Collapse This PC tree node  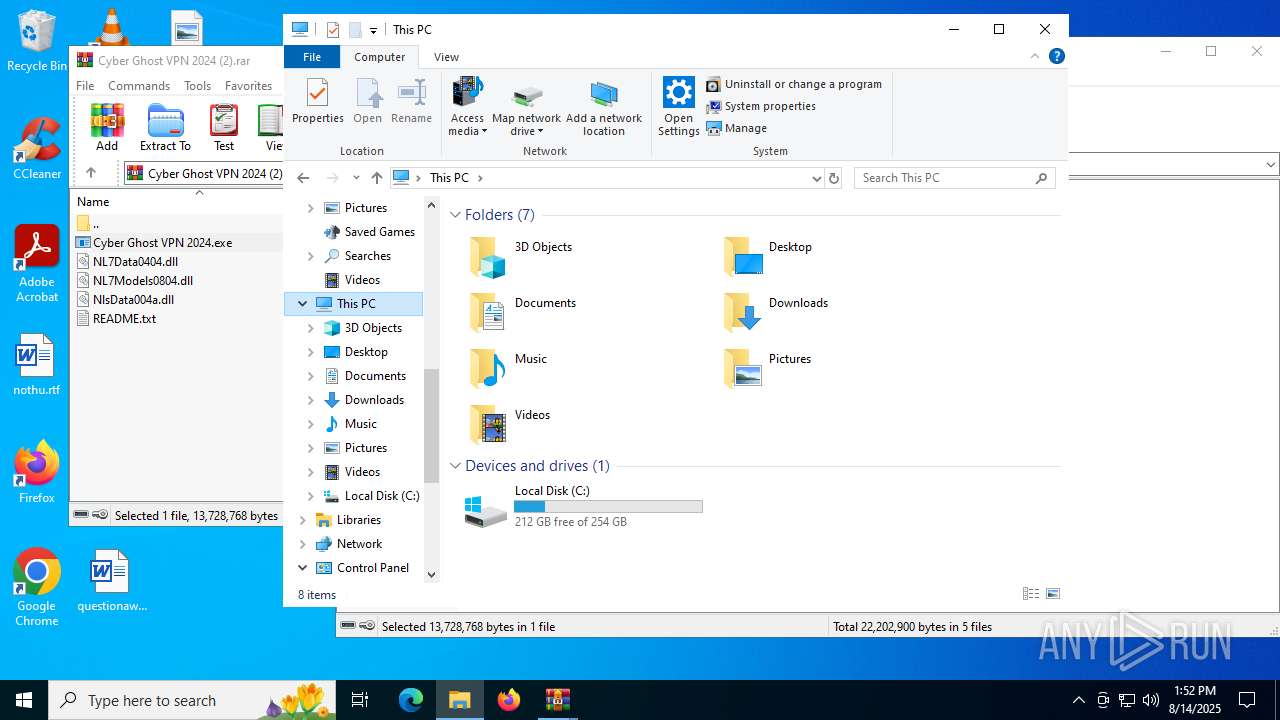[303, 304]
